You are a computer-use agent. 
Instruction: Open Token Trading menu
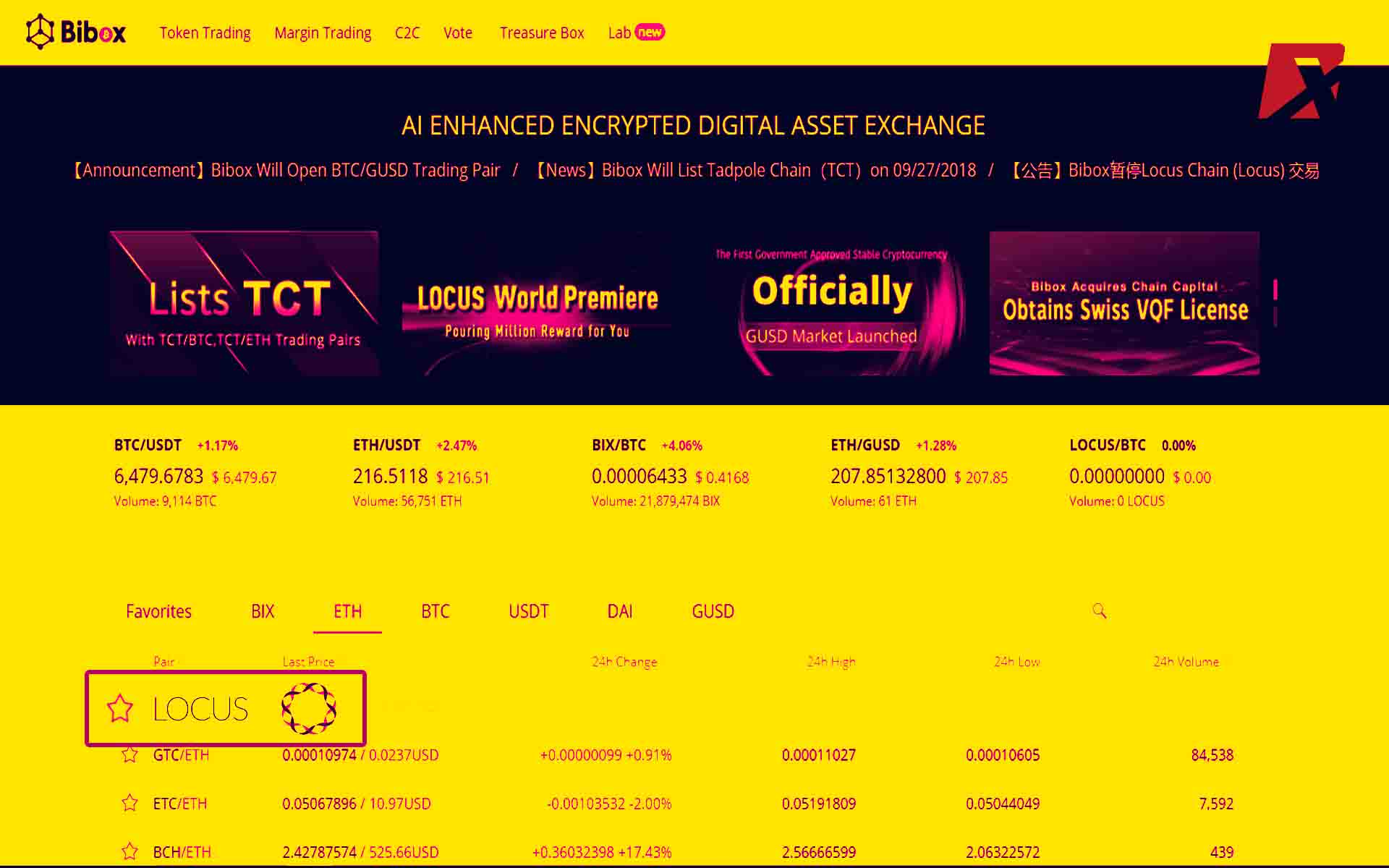[x=205, y=33]
